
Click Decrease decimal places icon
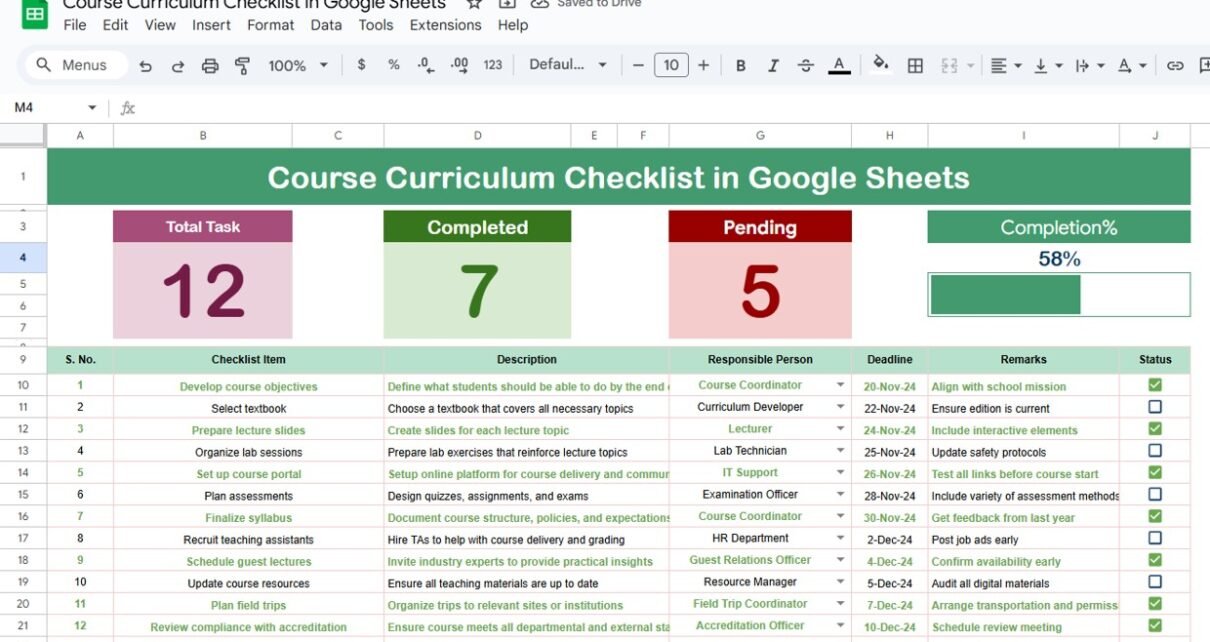tap(426, 65)
